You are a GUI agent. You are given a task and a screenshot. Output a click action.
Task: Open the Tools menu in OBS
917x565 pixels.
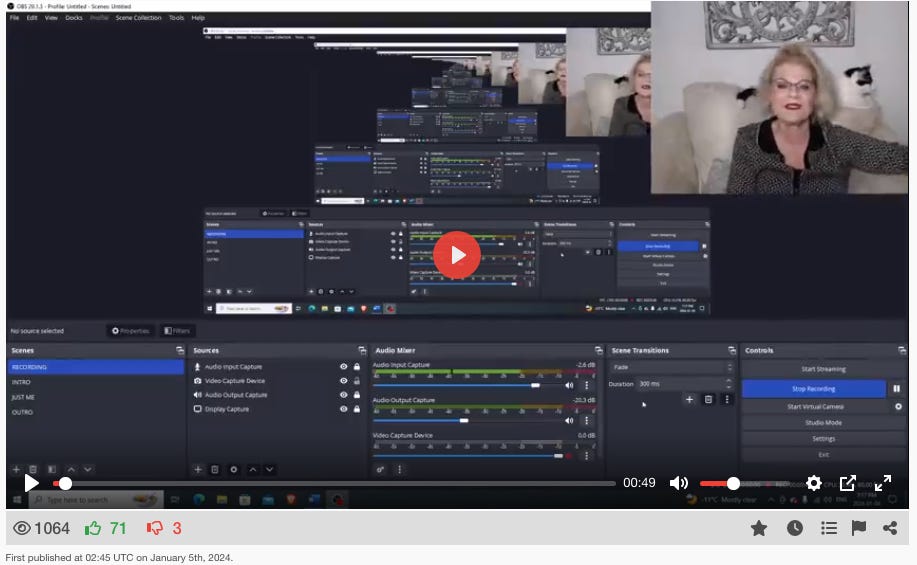click(x=176, y=18)
